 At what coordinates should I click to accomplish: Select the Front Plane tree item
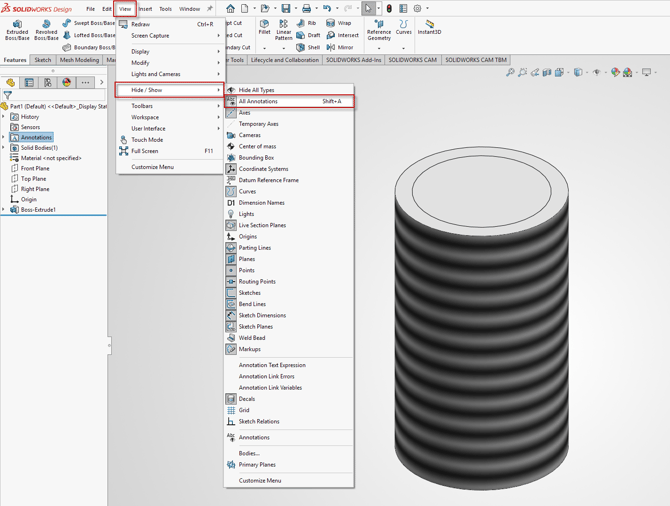coord(30,168)
